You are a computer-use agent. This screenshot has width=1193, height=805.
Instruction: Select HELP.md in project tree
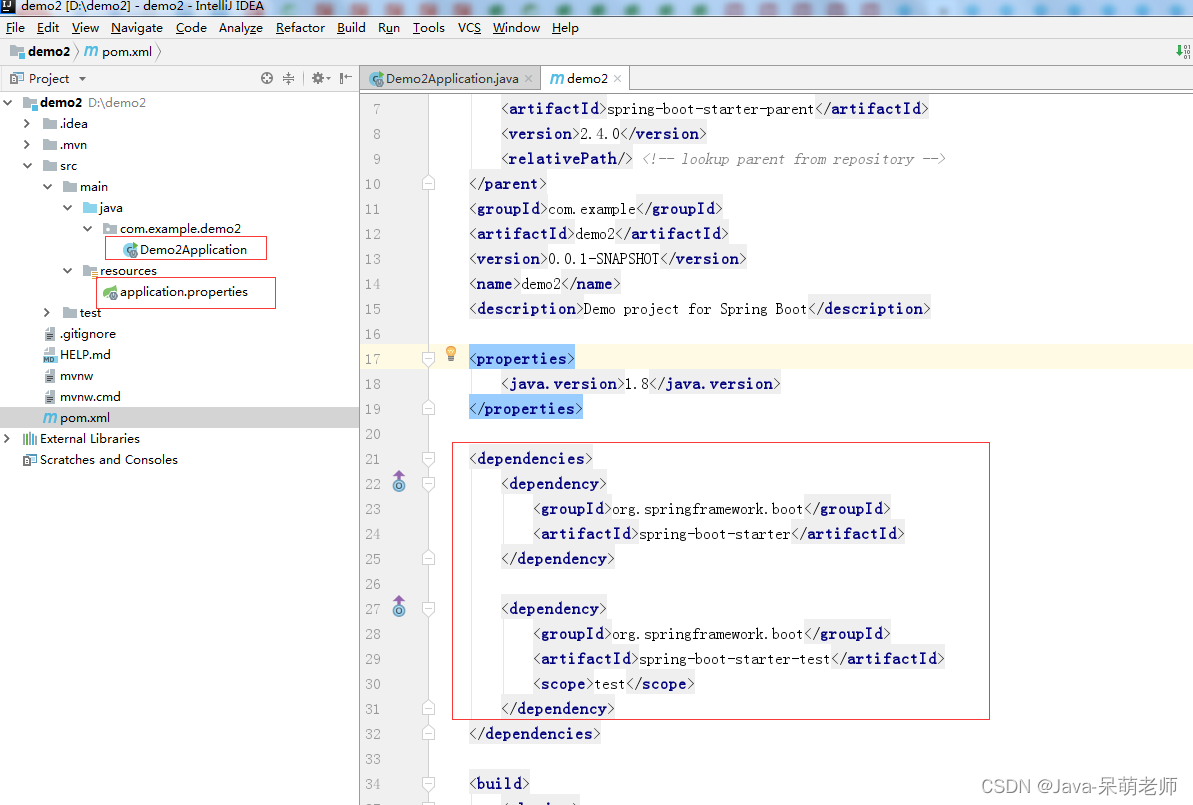point(85,355)
